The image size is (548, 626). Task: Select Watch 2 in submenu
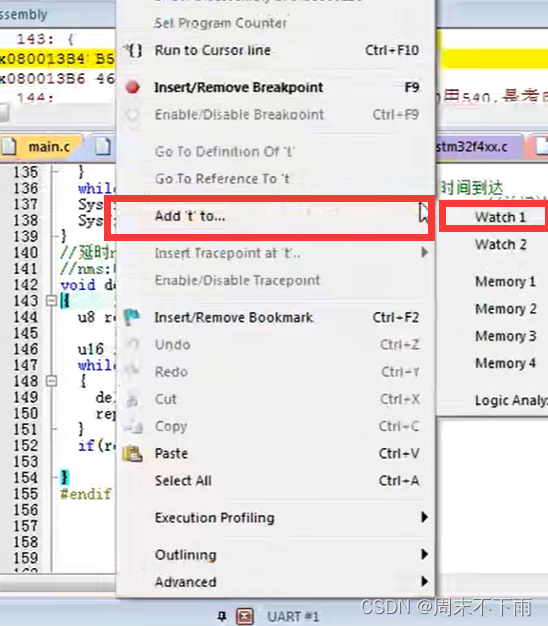500,244
